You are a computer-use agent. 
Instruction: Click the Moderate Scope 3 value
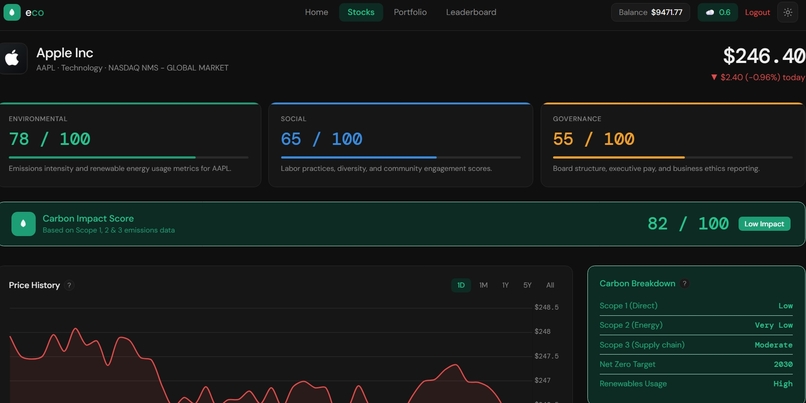pyautogui.click(x=774, y=345)
